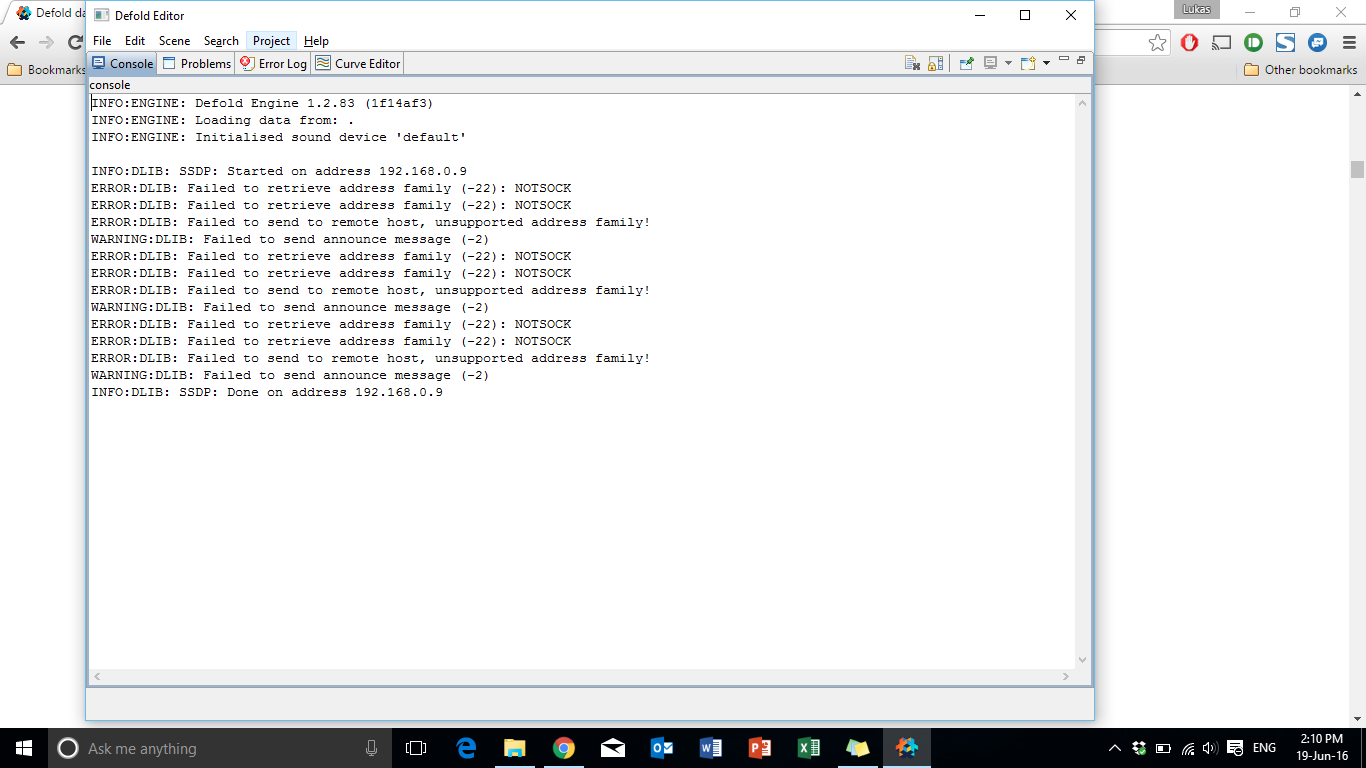Open the Edit menu
1366x768 pixels.
[135, 41]
